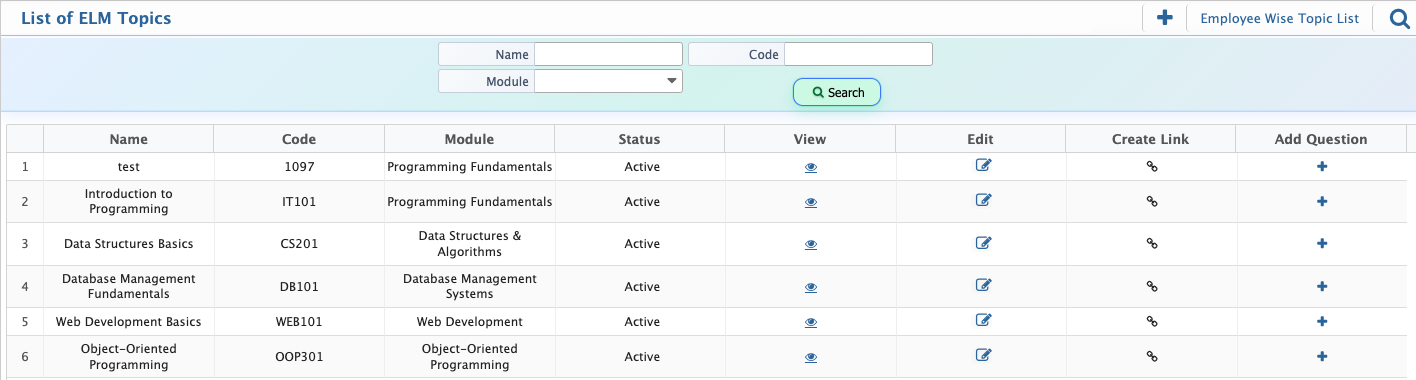
Task: Create link for Object-Oriented Programming
Action: coord(1151,356)
